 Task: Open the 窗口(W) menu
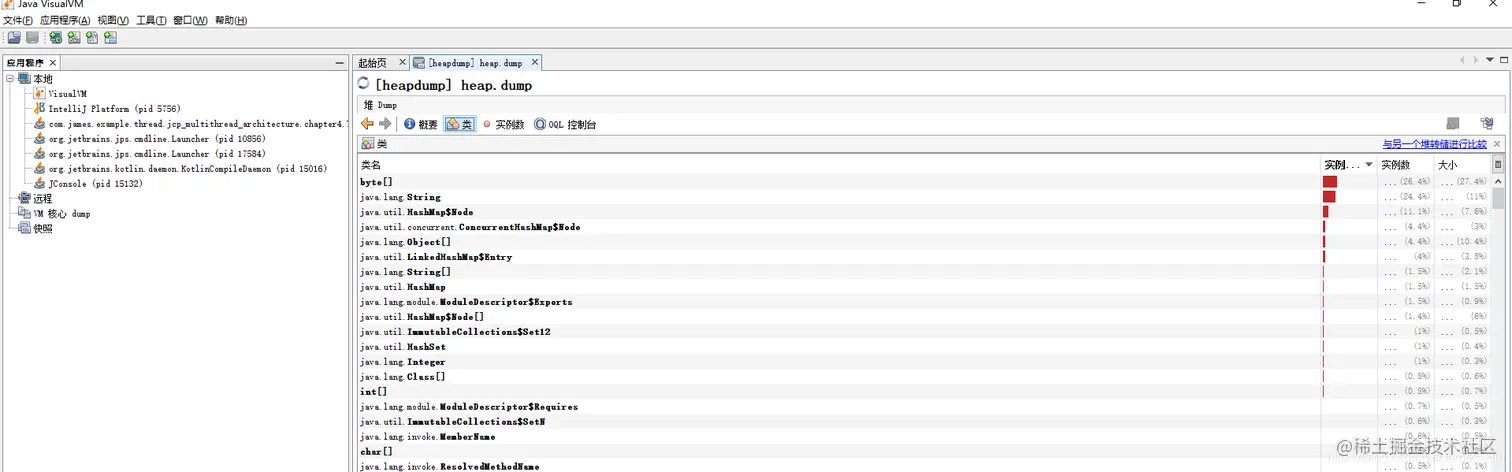click(x=191, y=20)
